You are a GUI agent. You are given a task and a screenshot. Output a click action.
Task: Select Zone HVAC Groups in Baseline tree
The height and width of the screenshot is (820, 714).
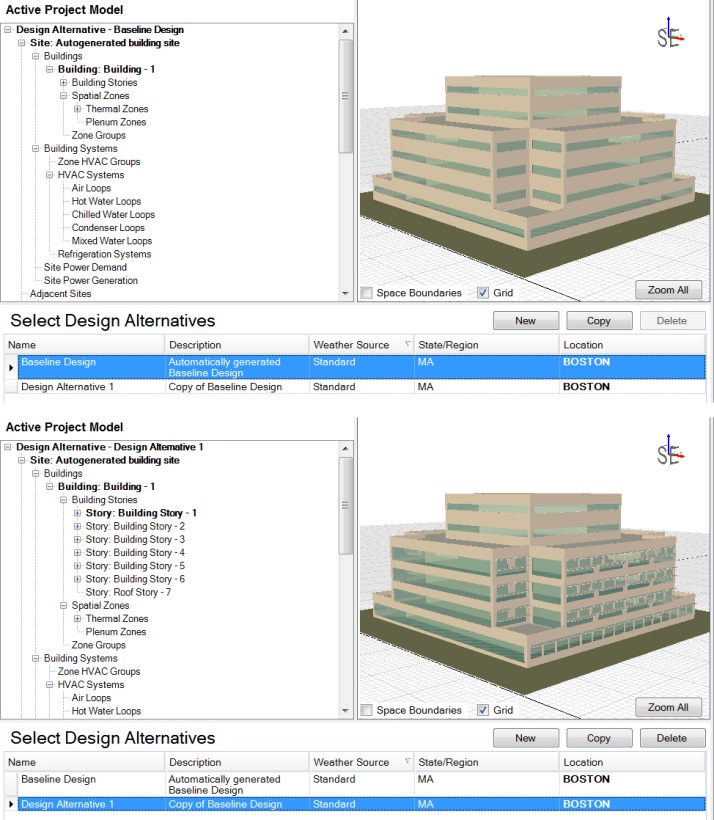coord(99,162)
